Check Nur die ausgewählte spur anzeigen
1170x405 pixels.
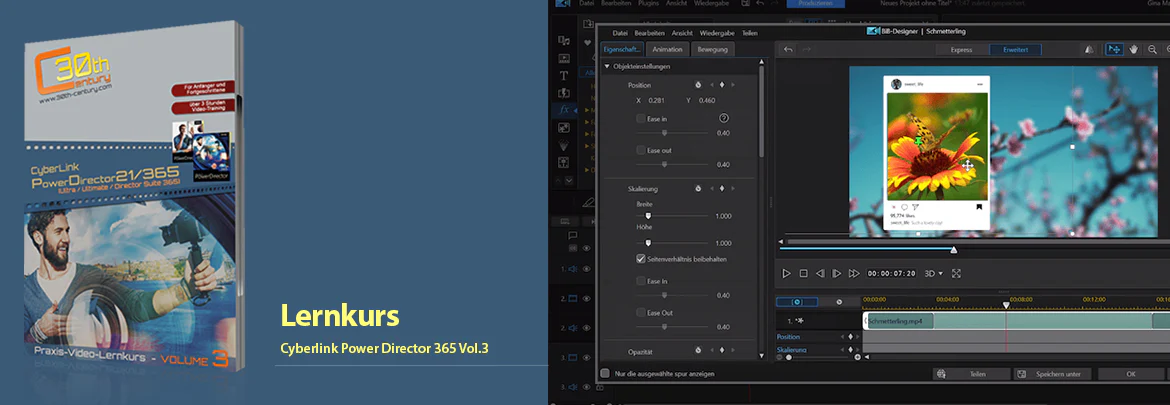(x=605, y=373)
